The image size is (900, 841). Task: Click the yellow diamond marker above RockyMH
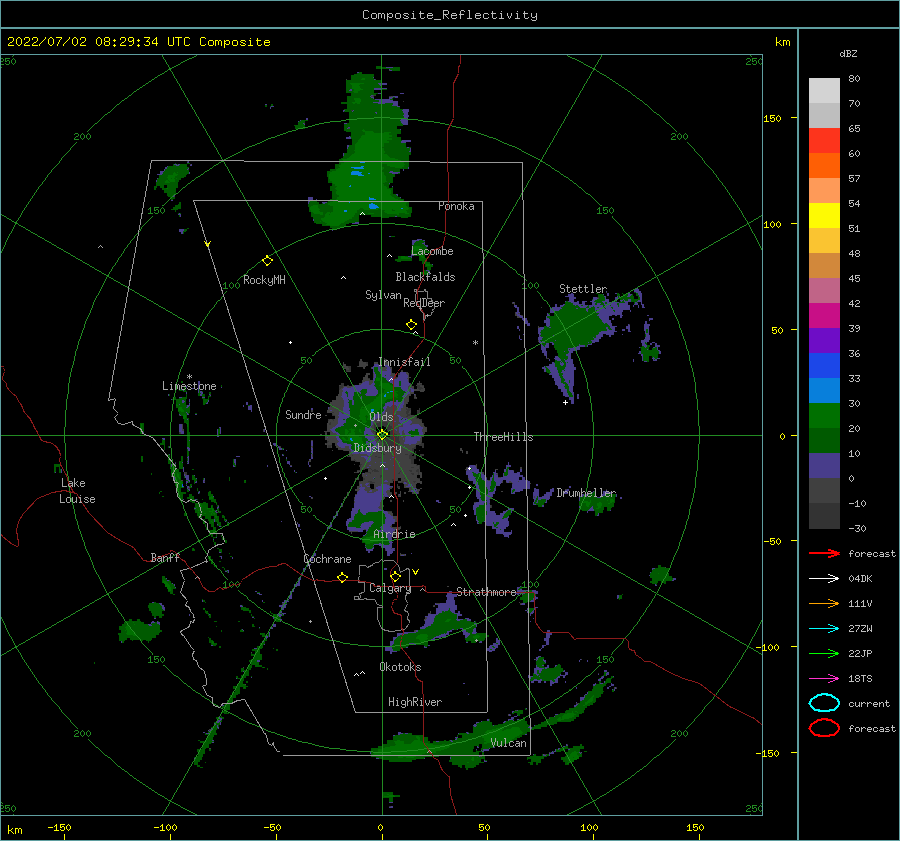[x=267, y=261]
